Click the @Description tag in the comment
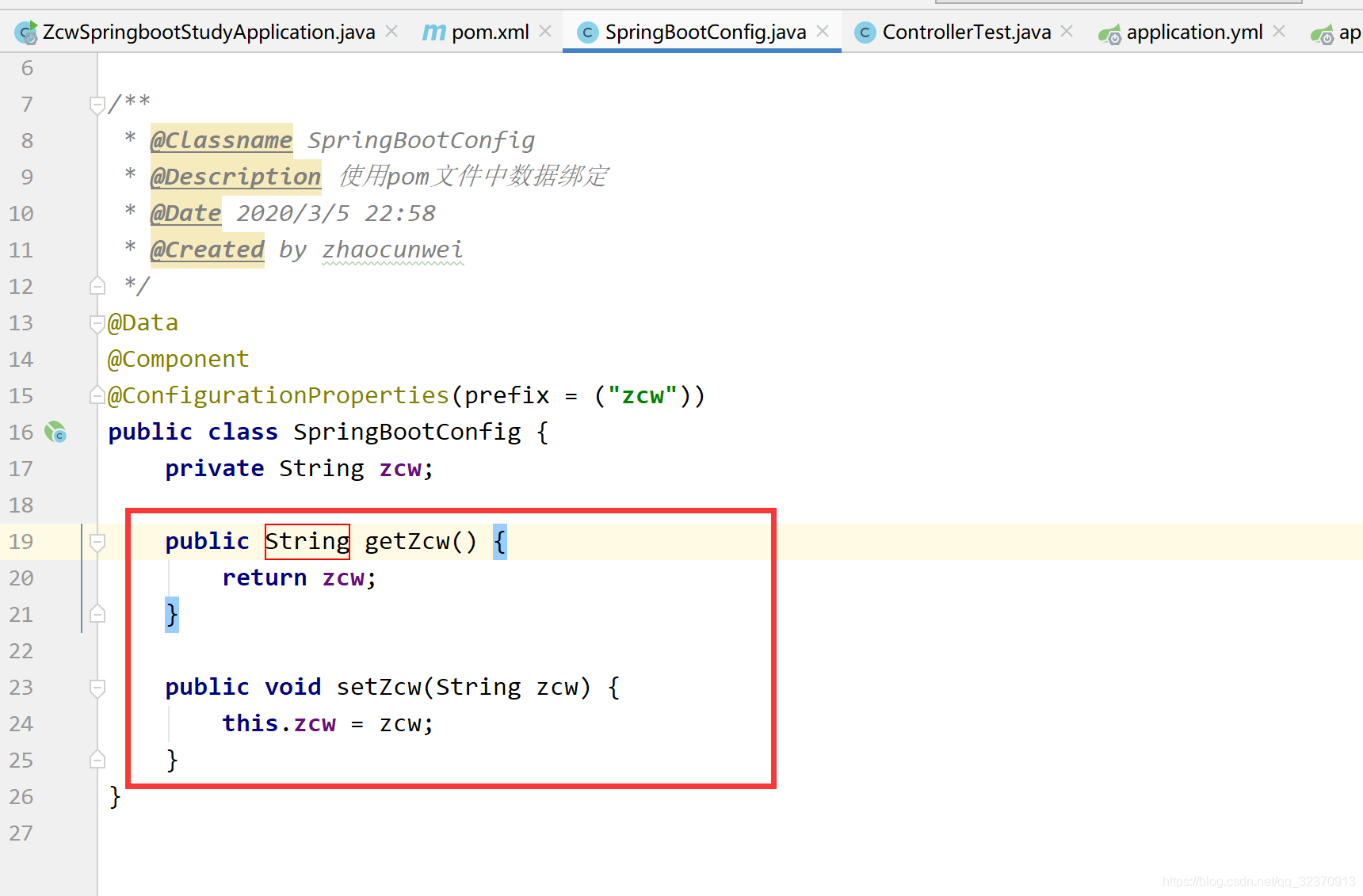The image size is (1363, 896). point(235,177)
